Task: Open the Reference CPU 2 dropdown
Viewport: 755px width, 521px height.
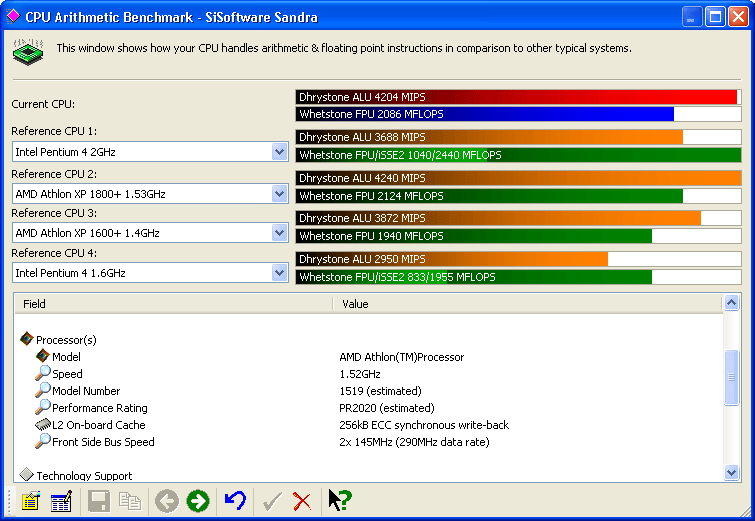Action: pyautogui.click(x=279, y=194)
